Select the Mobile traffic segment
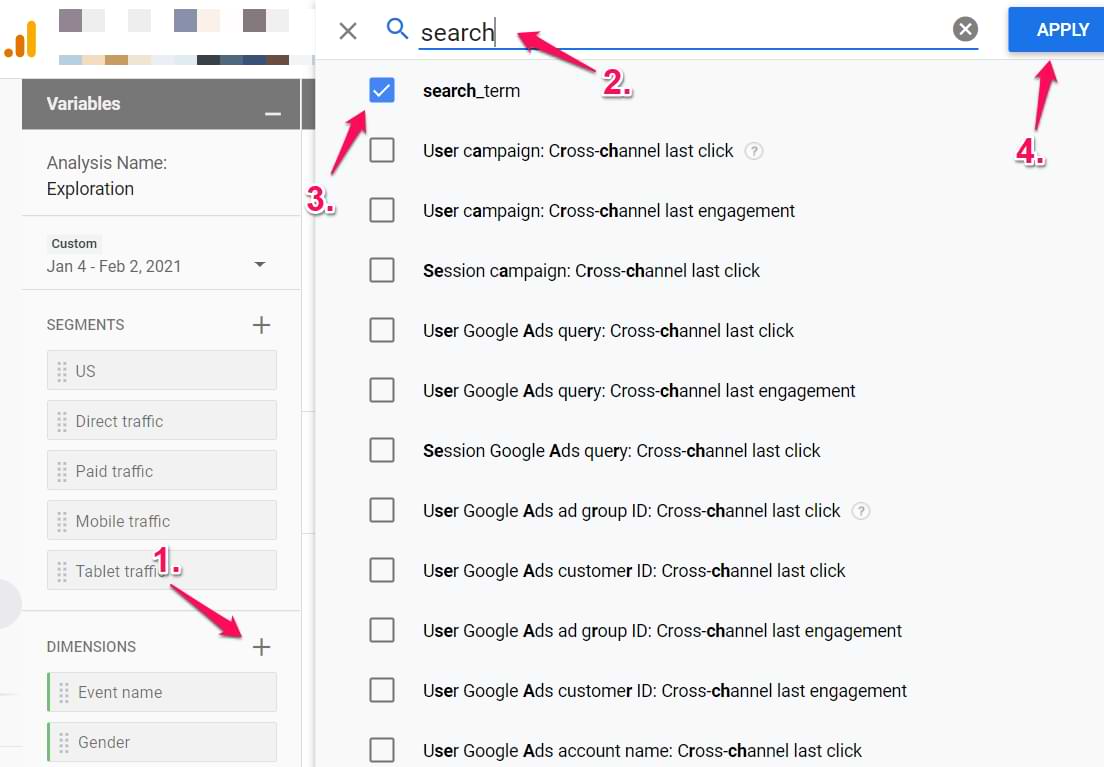The image size is (1104, 767). click(x=162, y=520)
